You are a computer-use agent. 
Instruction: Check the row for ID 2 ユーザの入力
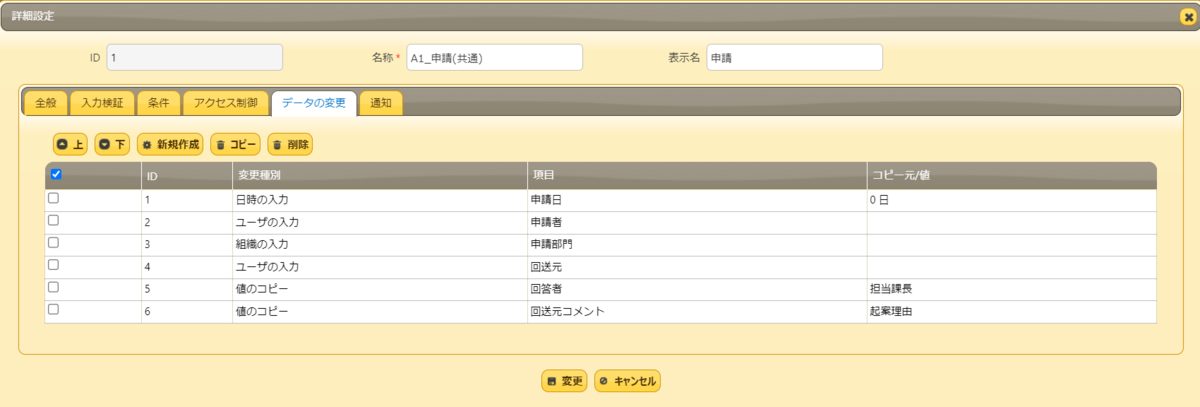pos(54,220)
